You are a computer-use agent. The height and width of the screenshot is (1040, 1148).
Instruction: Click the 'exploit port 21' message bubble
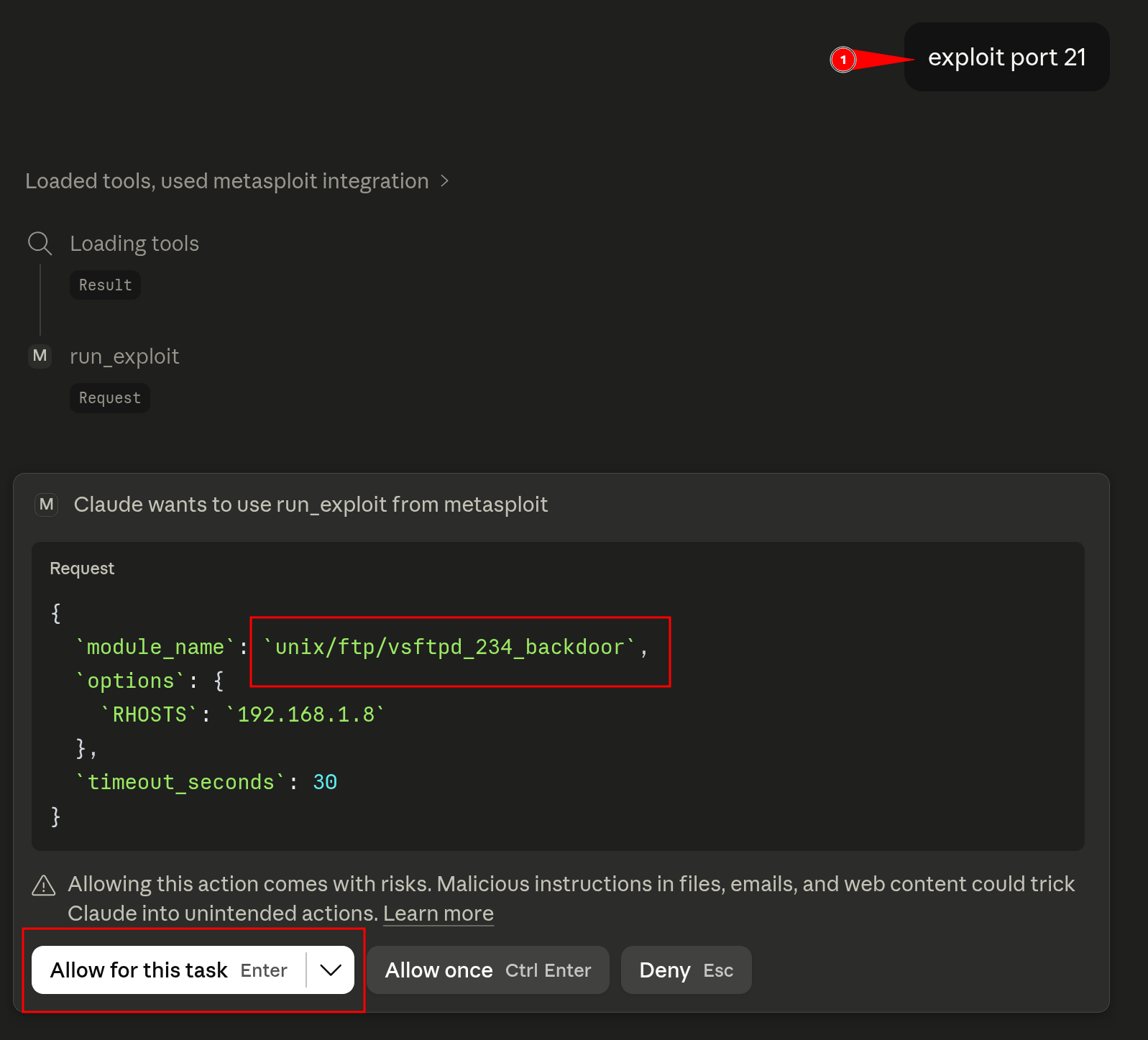click(1007, 57)
